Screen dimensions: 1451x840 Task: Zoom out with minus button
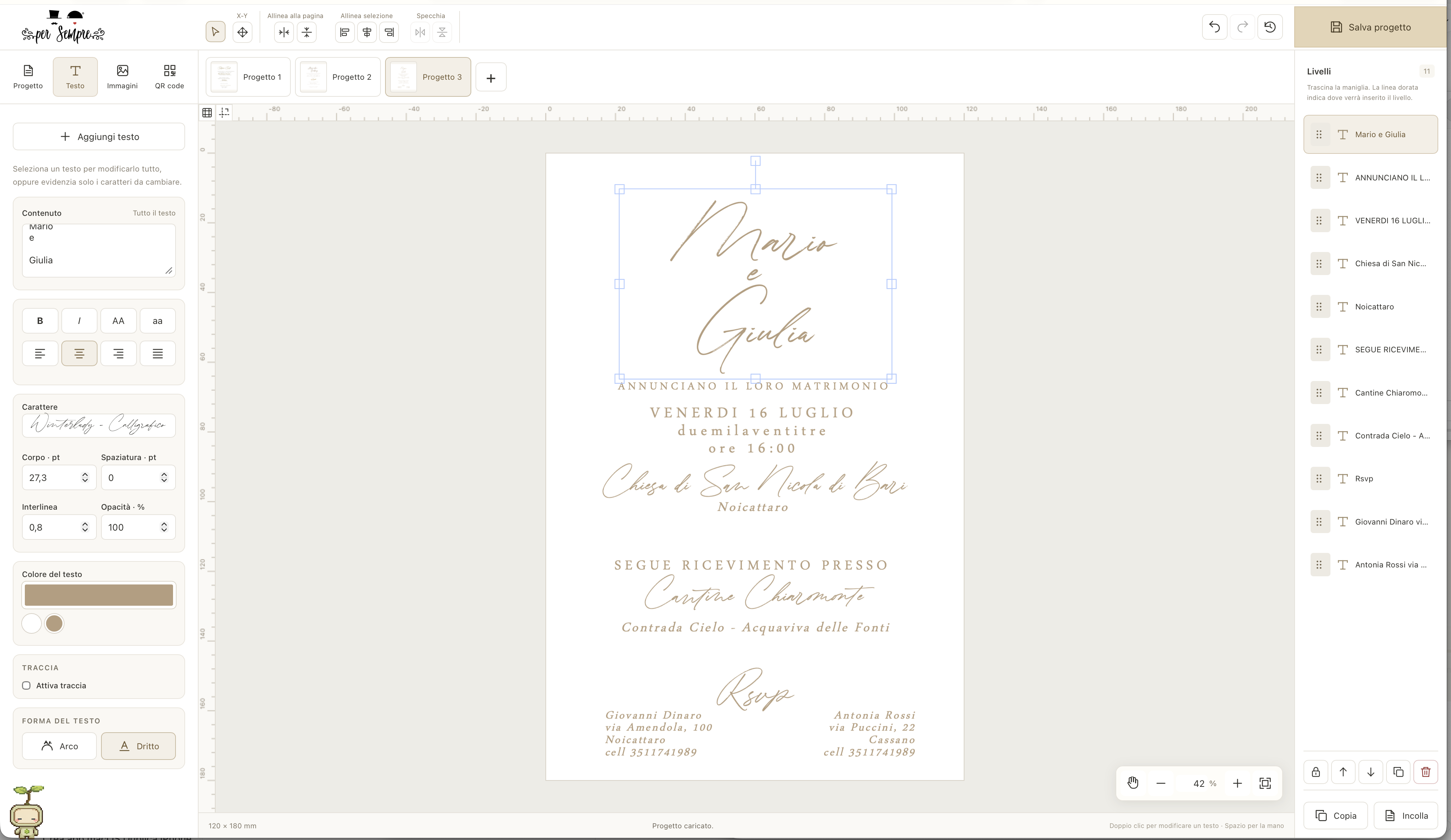pos(1161,783)
